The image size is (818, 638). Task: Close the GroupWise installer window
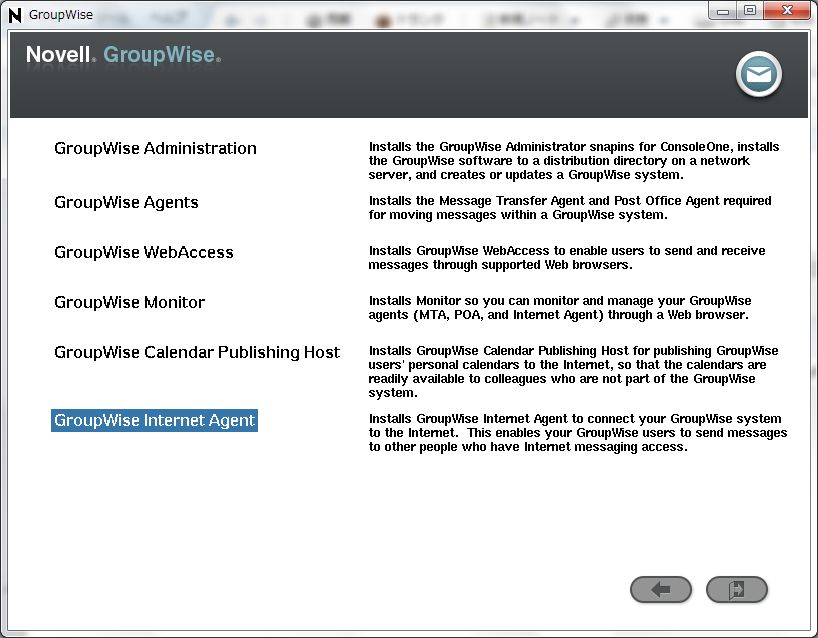click(x=788, y=11)
